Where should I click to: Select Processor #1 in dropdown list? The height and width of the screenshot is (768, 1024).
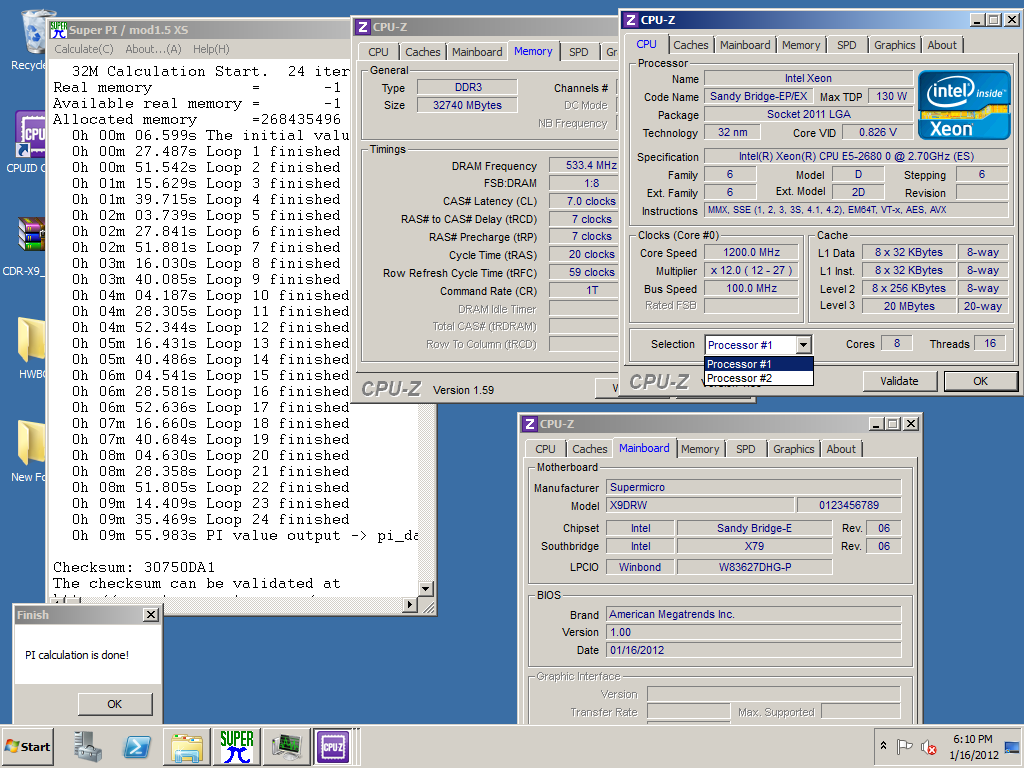pos(759,364)
